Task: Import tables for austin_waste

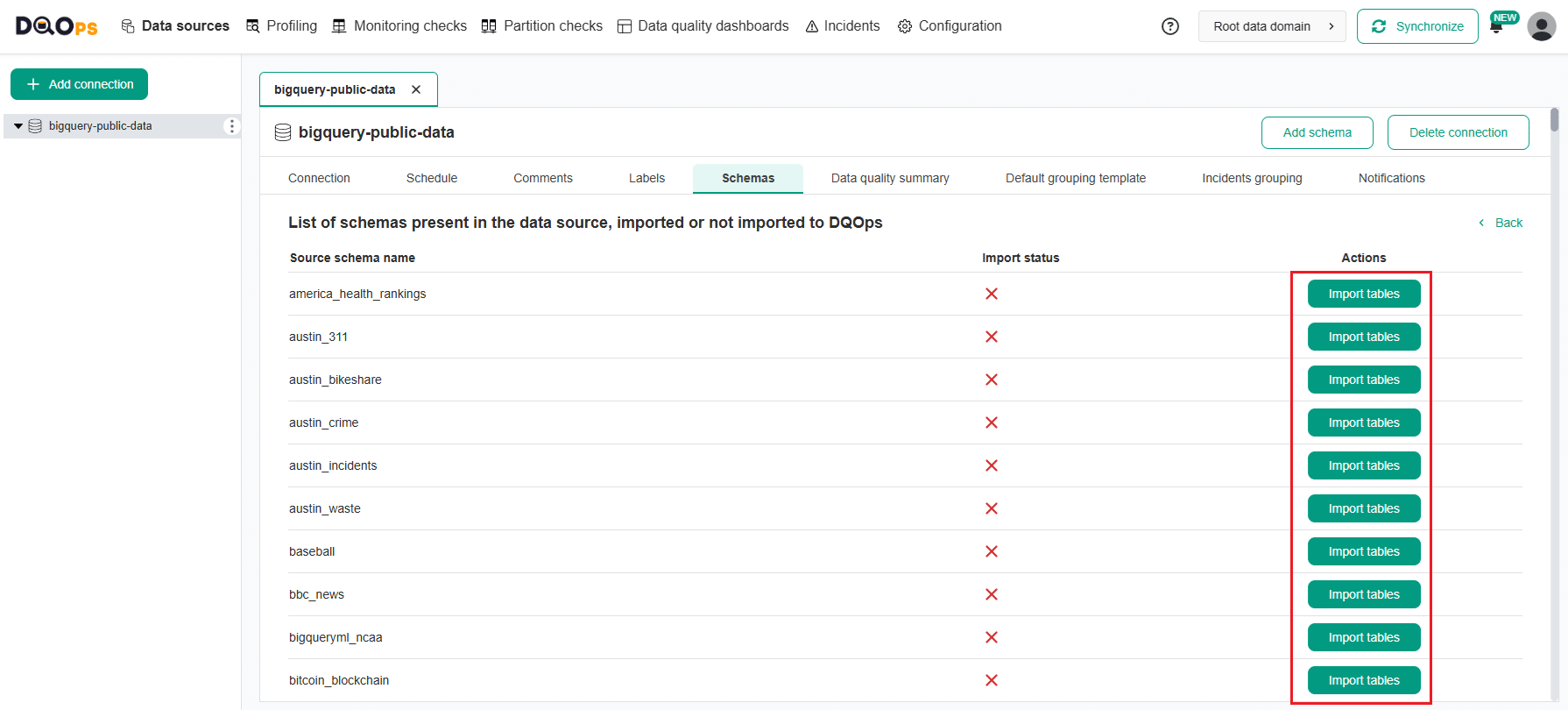Action: (x=1364, y=508)
